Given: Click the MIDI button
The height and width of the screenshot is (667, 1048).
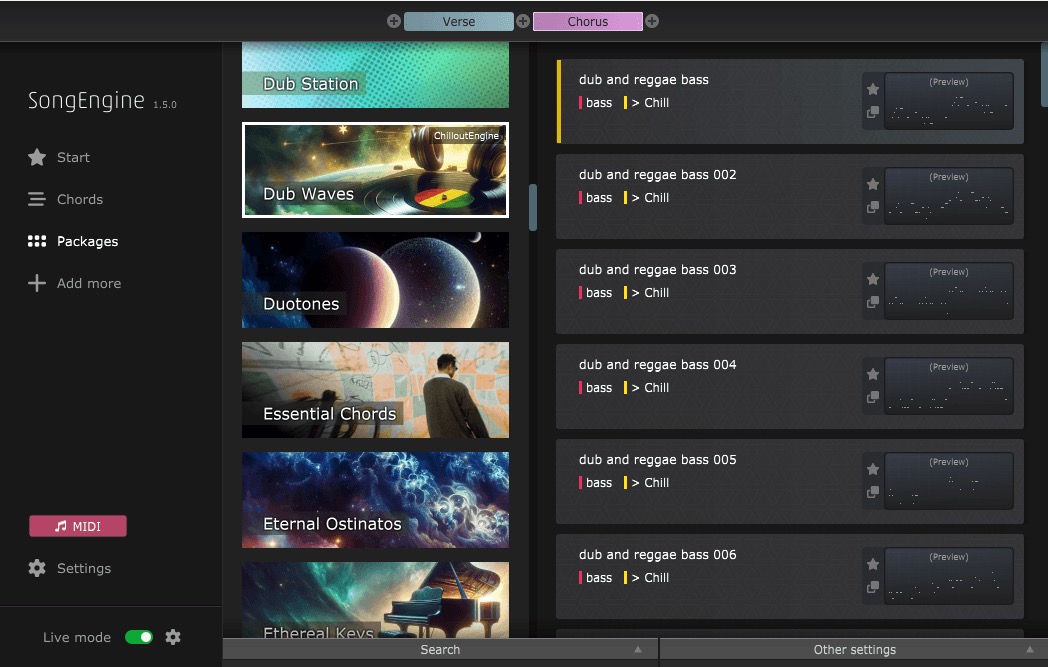Looking at the screenshot, I should [78, 526].
